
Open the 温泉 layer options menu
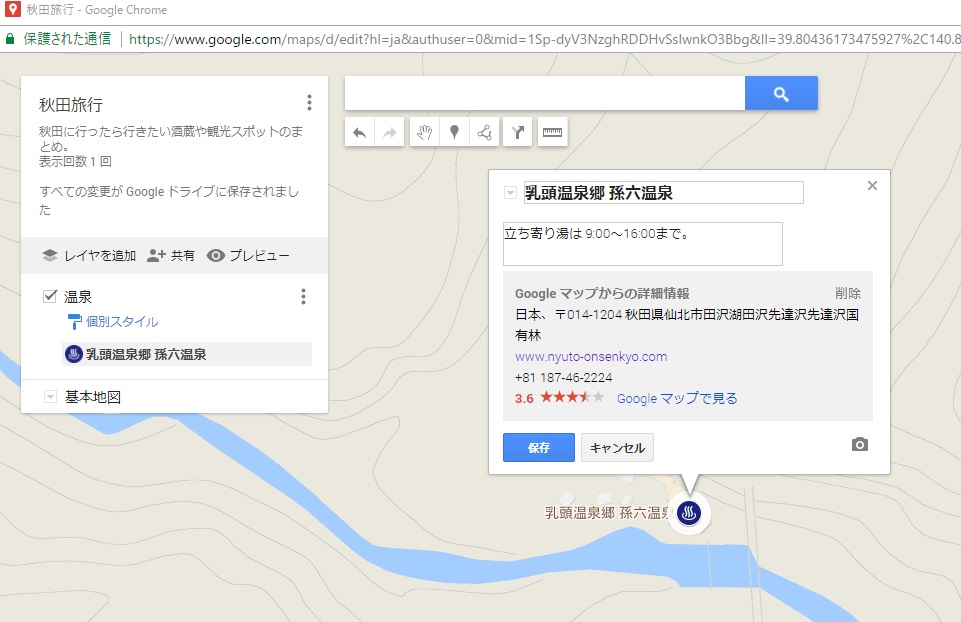(x=303, y=297)
